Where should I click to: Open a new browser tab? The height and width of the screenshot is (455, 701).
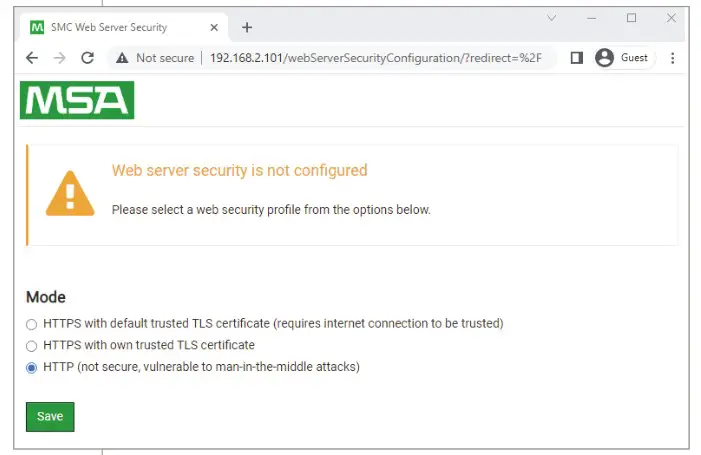[247, 27]
